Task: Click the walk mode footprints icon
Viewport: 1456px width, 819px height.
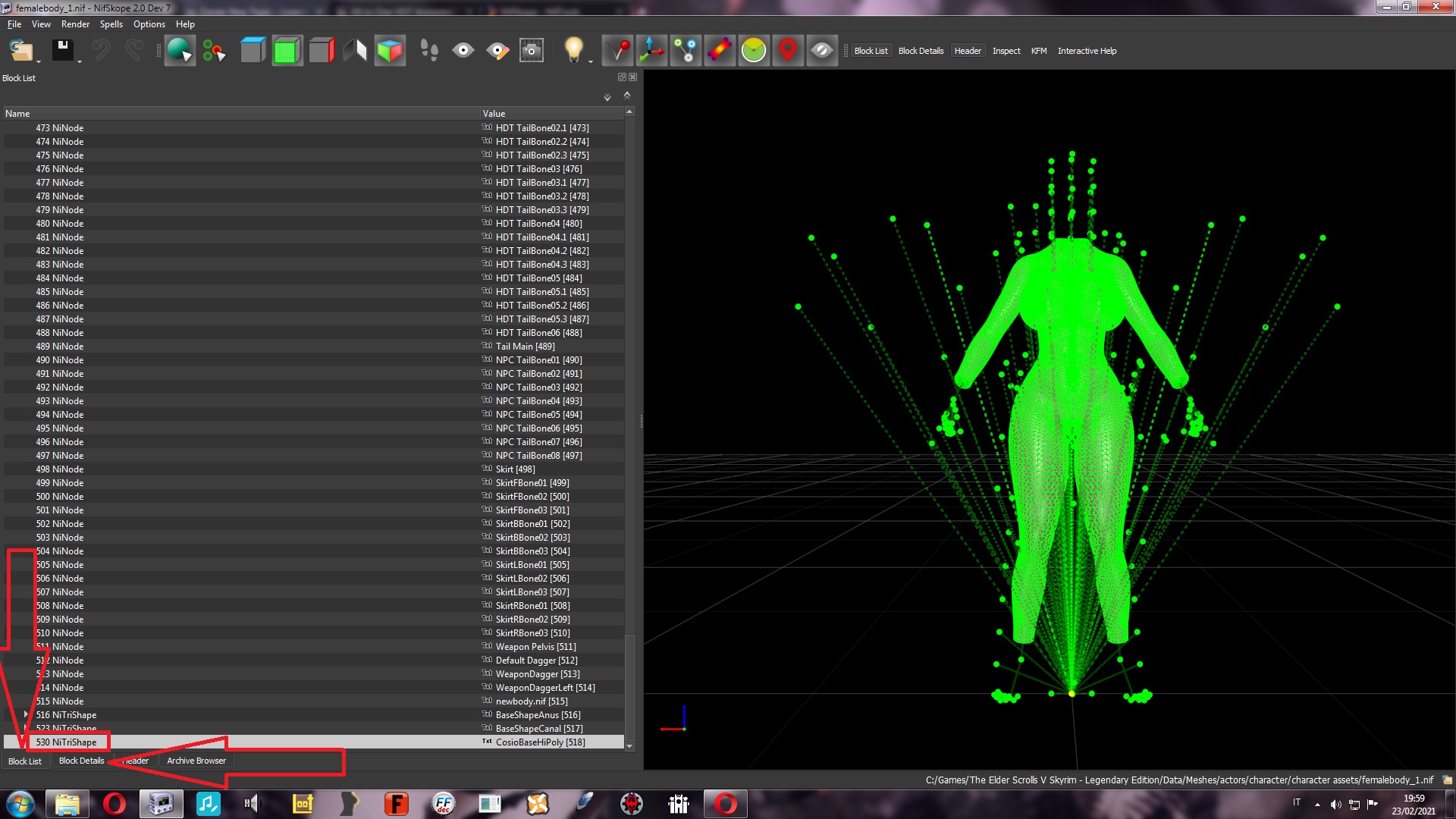Action: pos(428,51)
